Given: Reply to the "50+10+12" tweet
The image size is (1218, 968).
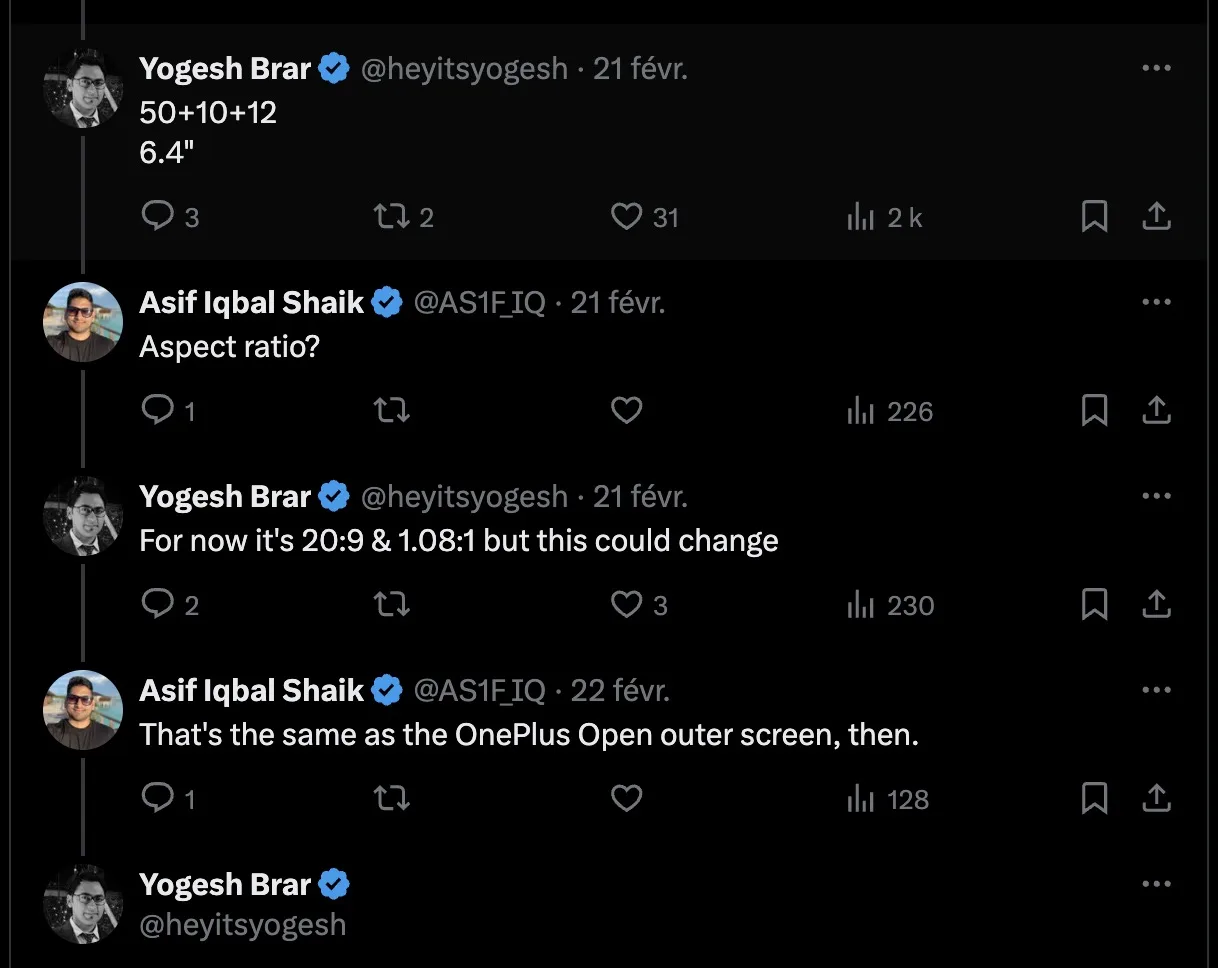Looking at the screenshot, I should click(x=158, y=216).
